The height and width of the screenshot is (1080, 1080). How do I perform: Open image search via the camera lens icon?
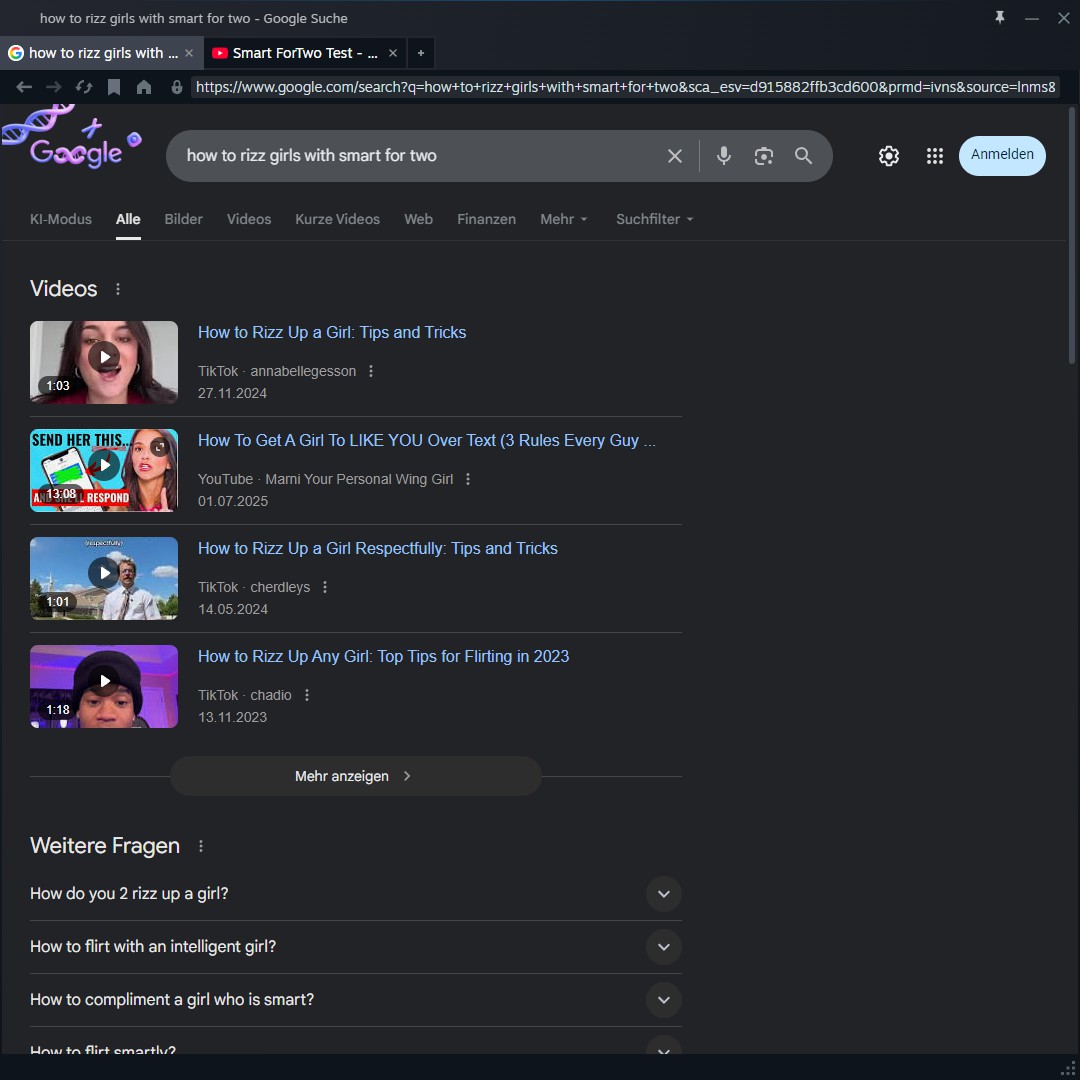763,156
